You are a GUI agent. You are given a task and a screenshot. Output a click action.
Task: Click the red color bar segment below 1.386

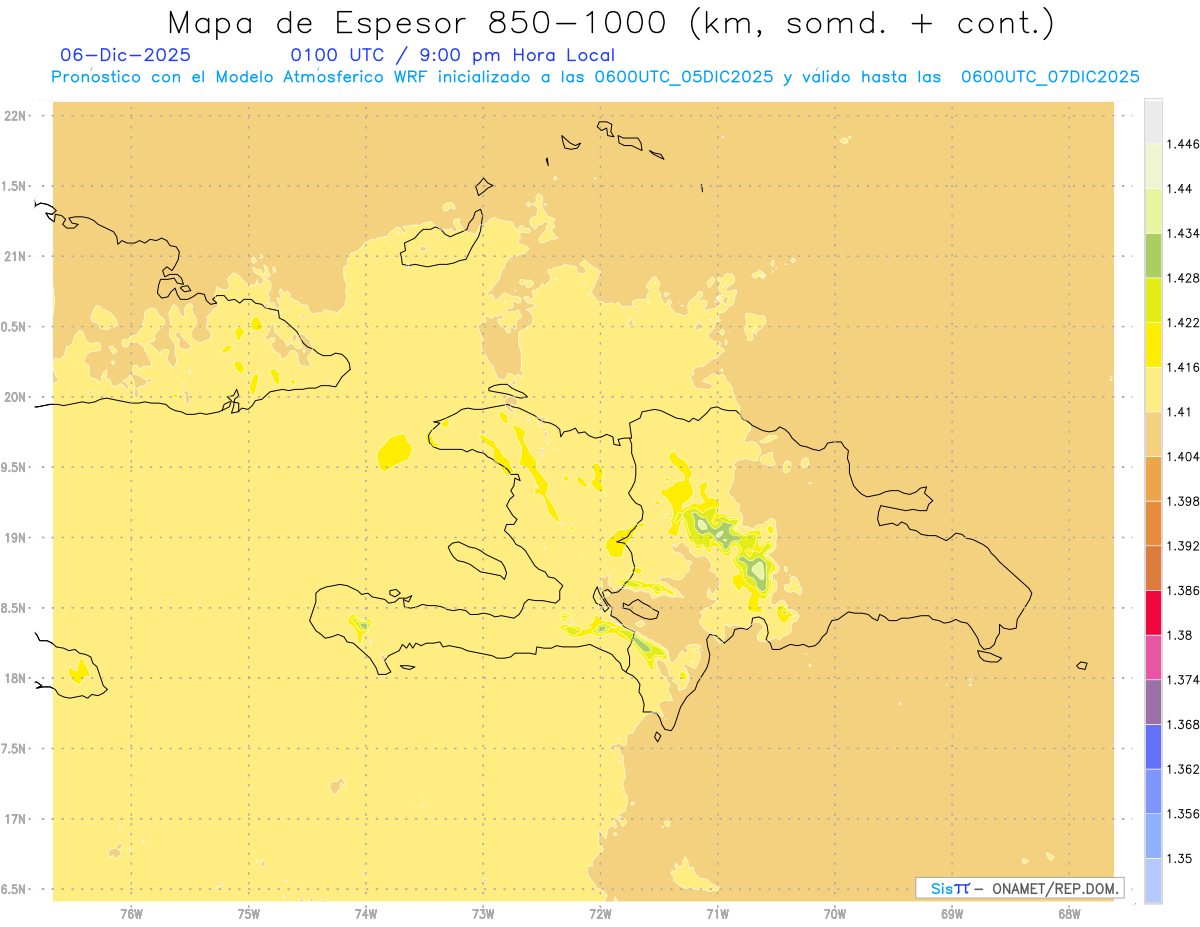1153,612
